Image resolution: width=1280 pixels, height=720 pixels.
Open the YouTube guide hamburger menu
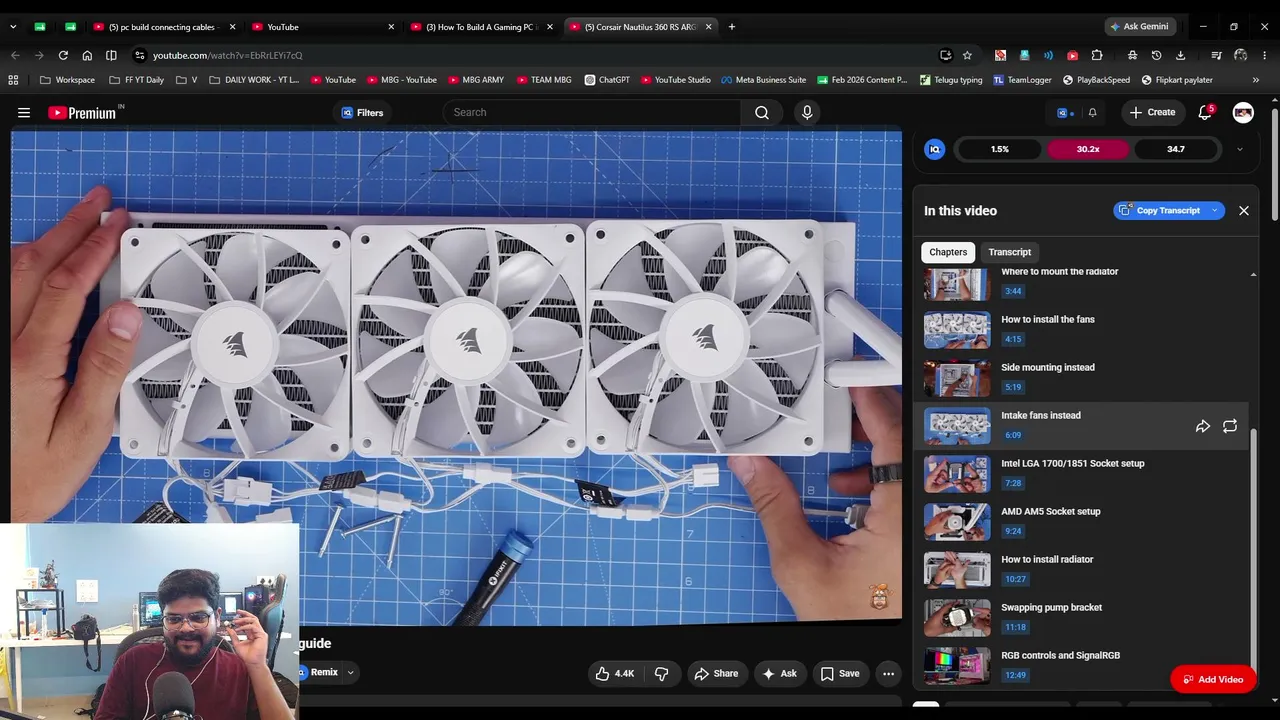pyautogui.click(x=24, y=113)
